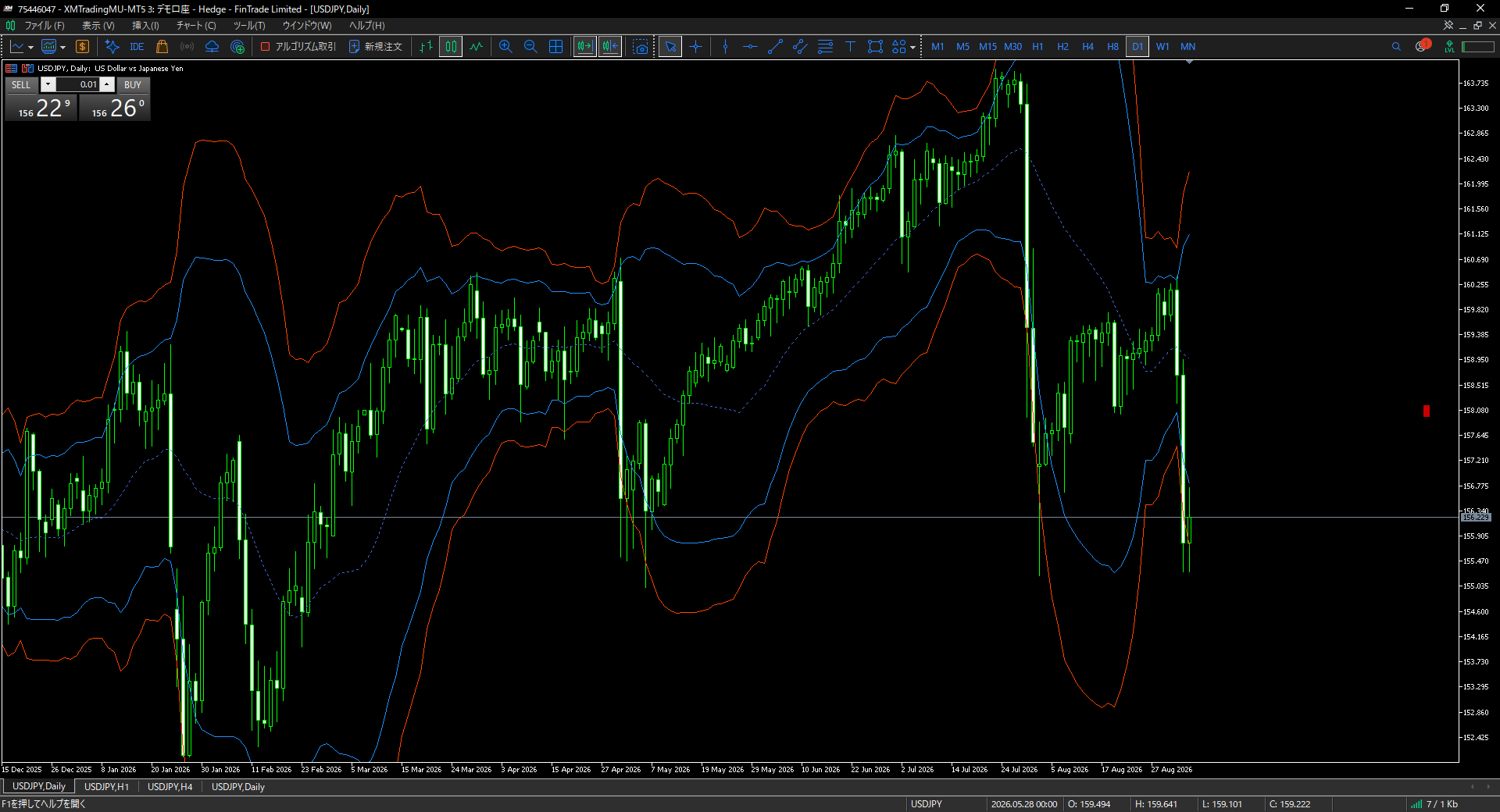Expand the shapes objects dropdown arrow

[x=912, y=47]
